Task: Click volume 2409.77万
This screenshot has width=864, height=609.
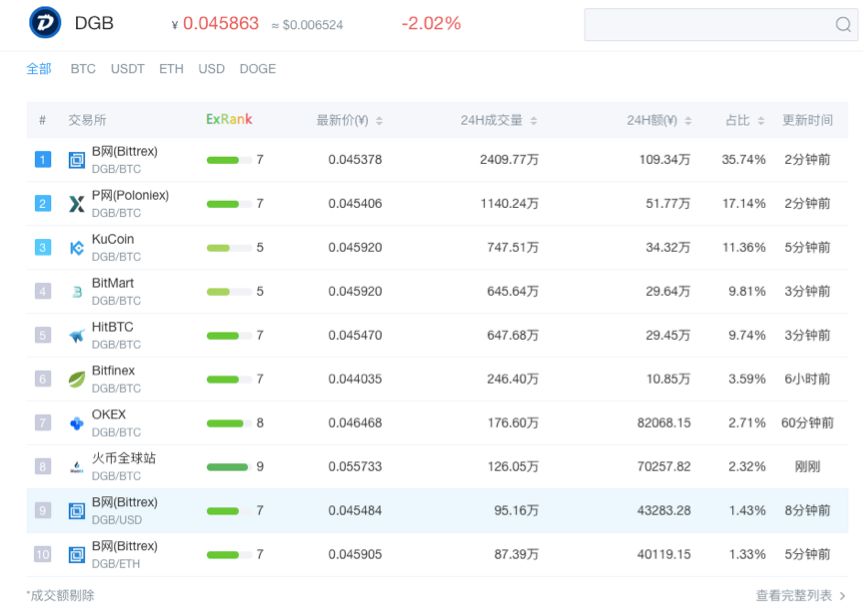Action: coord(509,160)
